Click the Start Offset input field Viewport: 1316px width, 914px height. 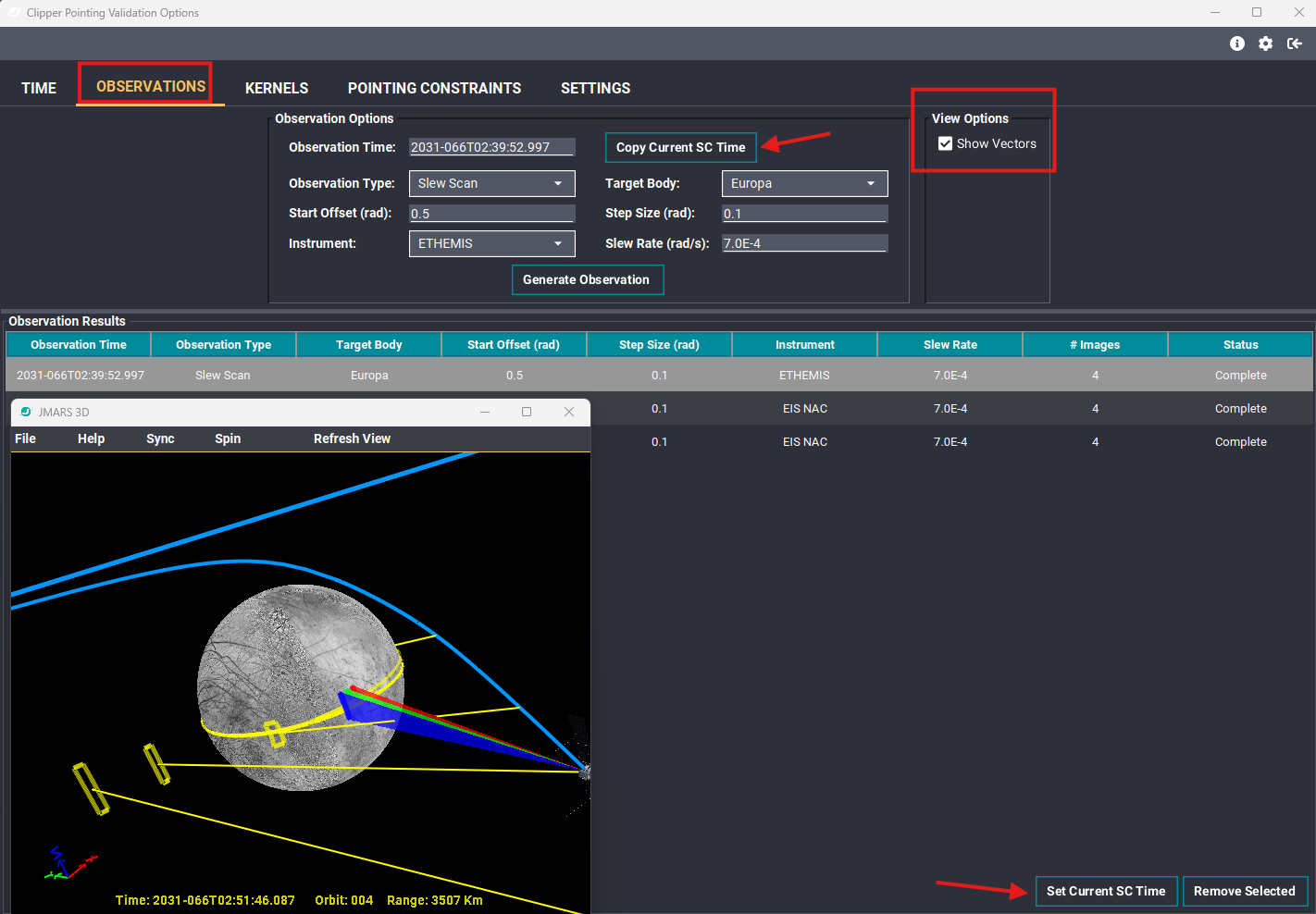491,214
